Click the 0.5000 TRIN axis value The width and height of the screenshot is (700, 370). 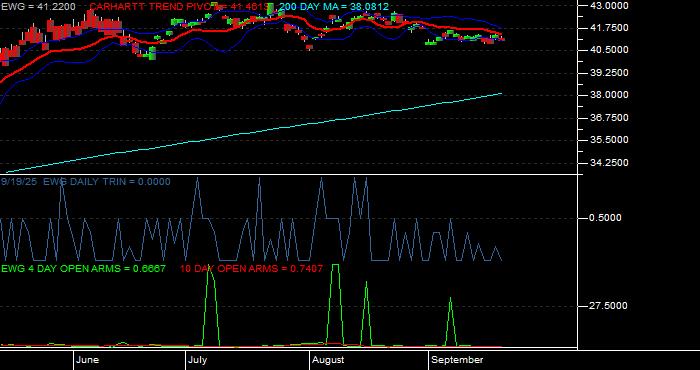click(x=605, y=218)
